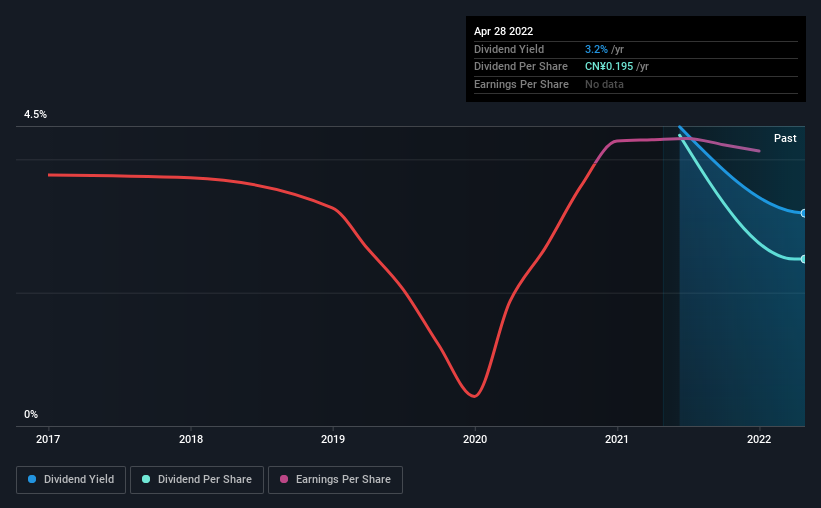Click the 0% y-axis label
Screen dimensions: 821x508
pyautogui.click(x=31, y=414)
